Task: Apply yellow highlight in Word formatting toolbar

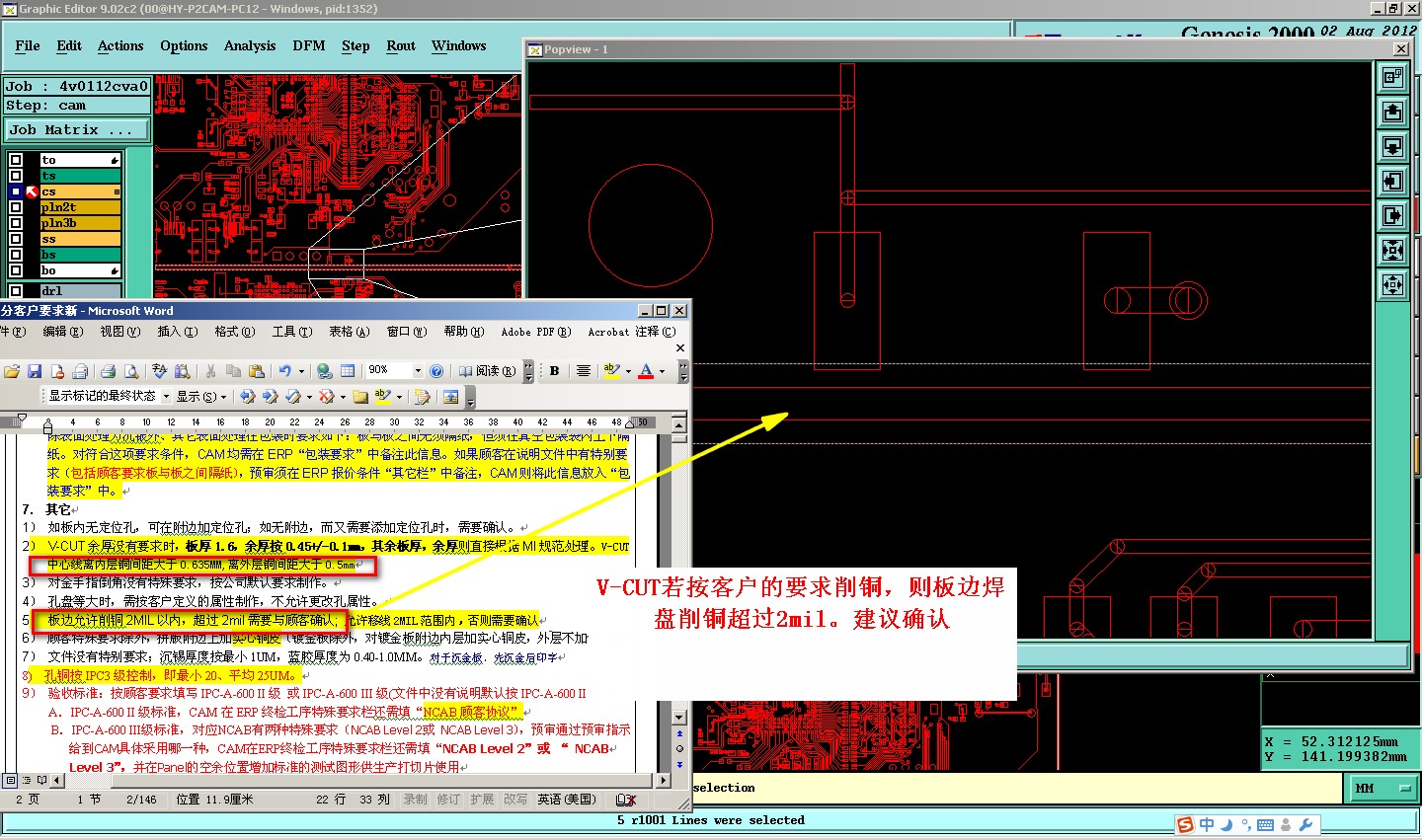Action: 611,371
